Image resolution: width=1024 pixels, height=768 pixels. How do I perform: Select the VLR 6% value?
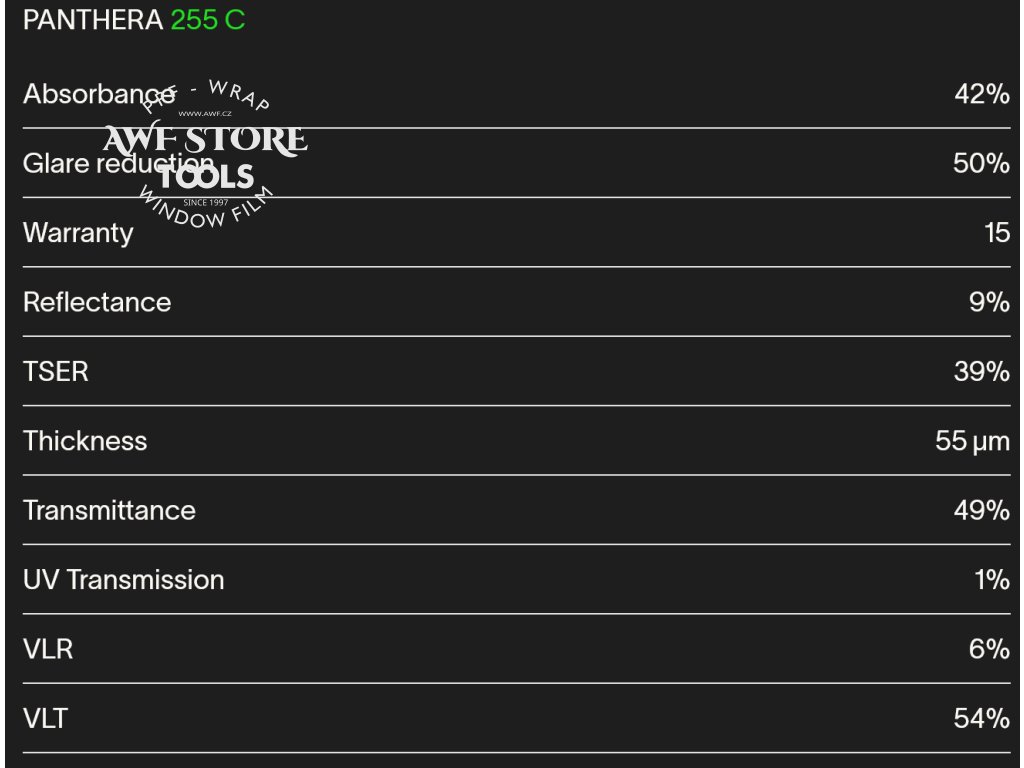point(988,649)
